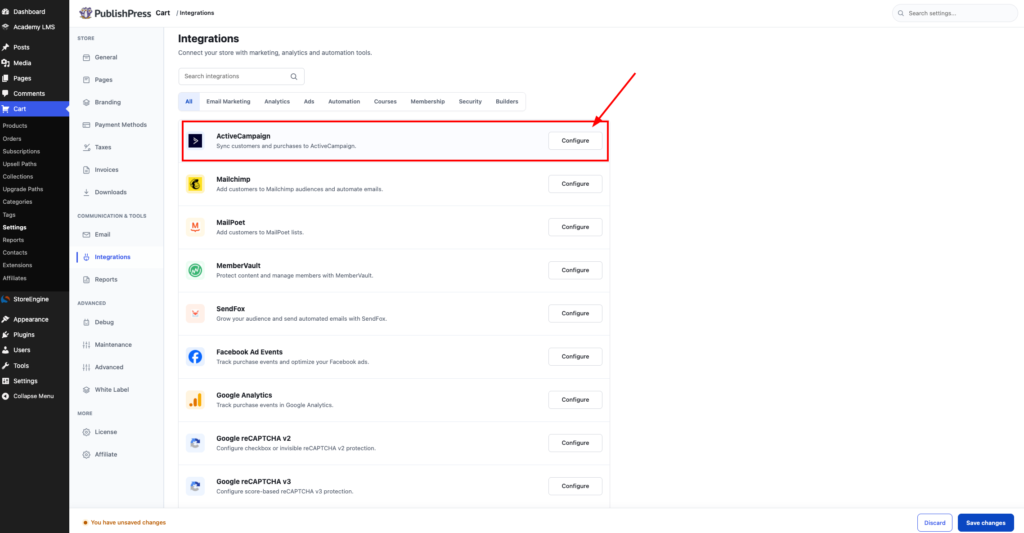
Task: Click the Collapse Menu arrow icon
Action: click(x=6, y=396)
